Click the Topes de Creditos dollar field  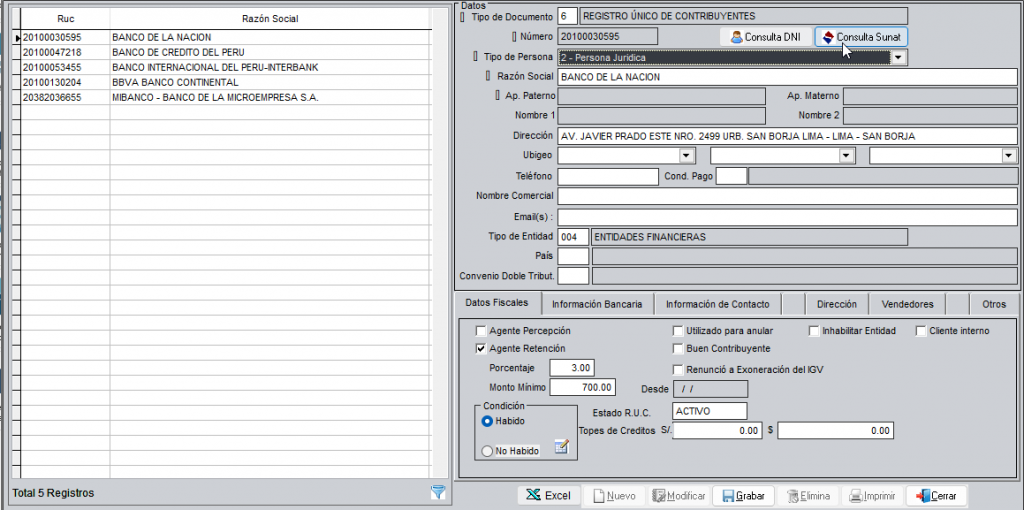click(835, 431)
